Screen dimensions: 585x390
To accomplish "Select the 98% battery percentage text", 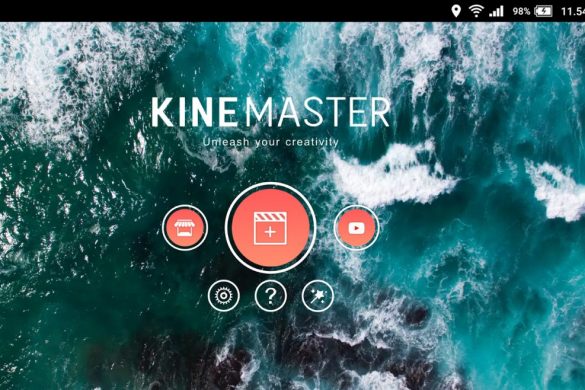I will click(521, 11).
